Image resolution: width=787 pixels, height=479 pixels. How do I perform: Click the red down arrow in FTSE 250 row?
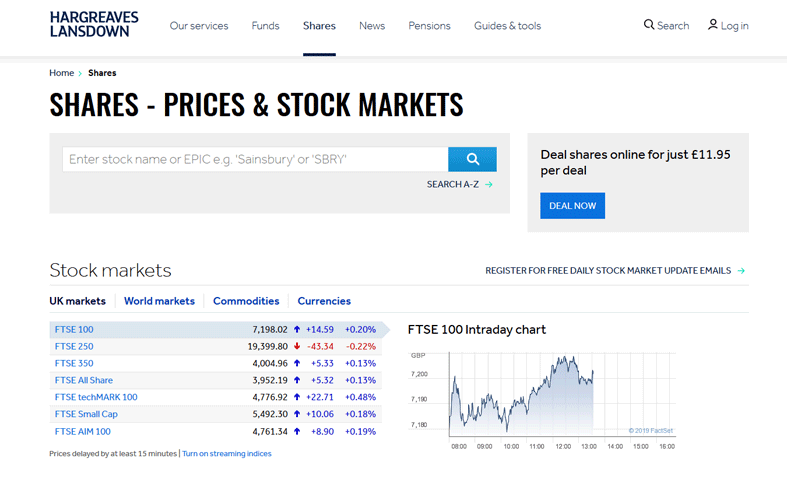[x=297, y=346]
